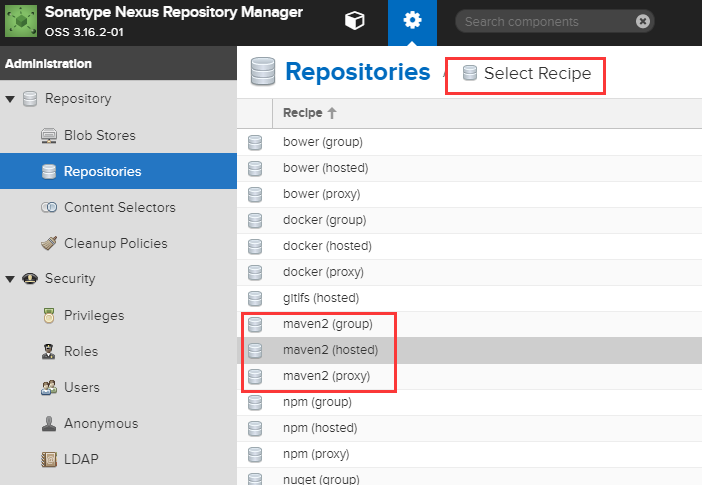Click the Repositories sidebar icon
The image size is (702, 485).
coord(49,171)
